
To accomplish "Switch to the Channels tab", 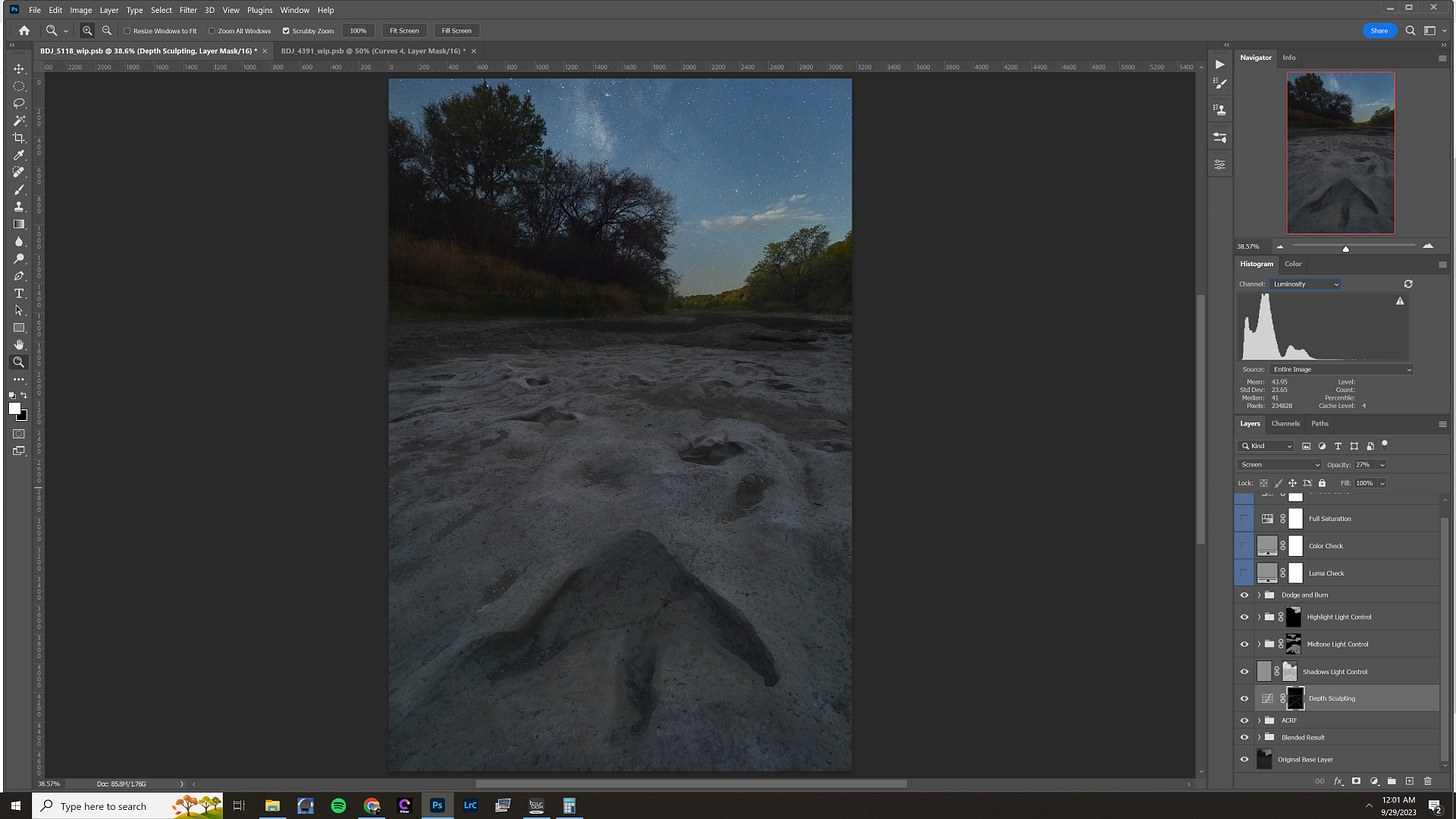I will click(x=1285, y=424).
